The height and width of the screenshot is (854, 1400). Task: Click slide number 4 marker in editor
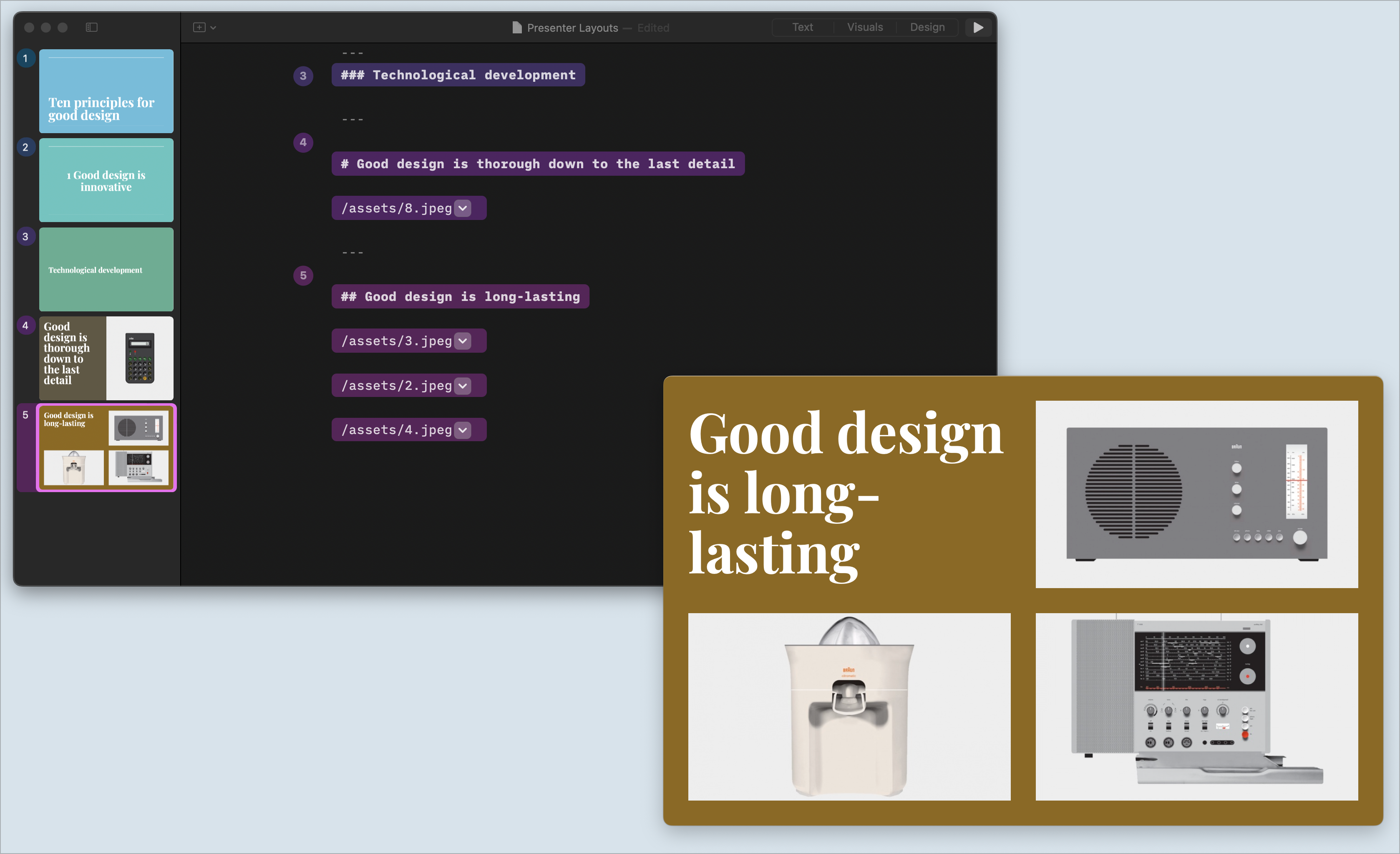pos(303,142)
